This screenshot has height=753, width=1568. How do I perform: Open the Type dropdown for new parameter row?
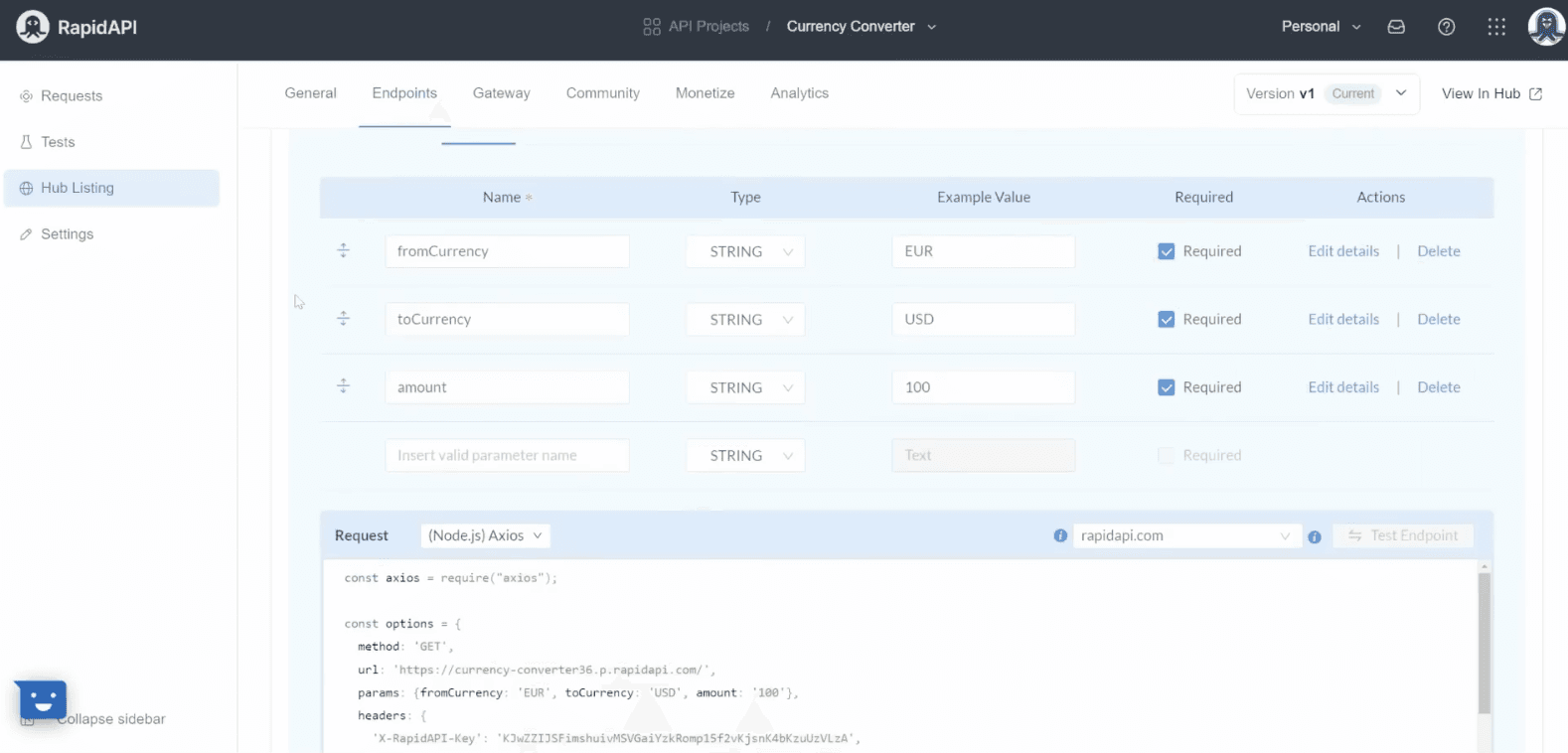745,455
